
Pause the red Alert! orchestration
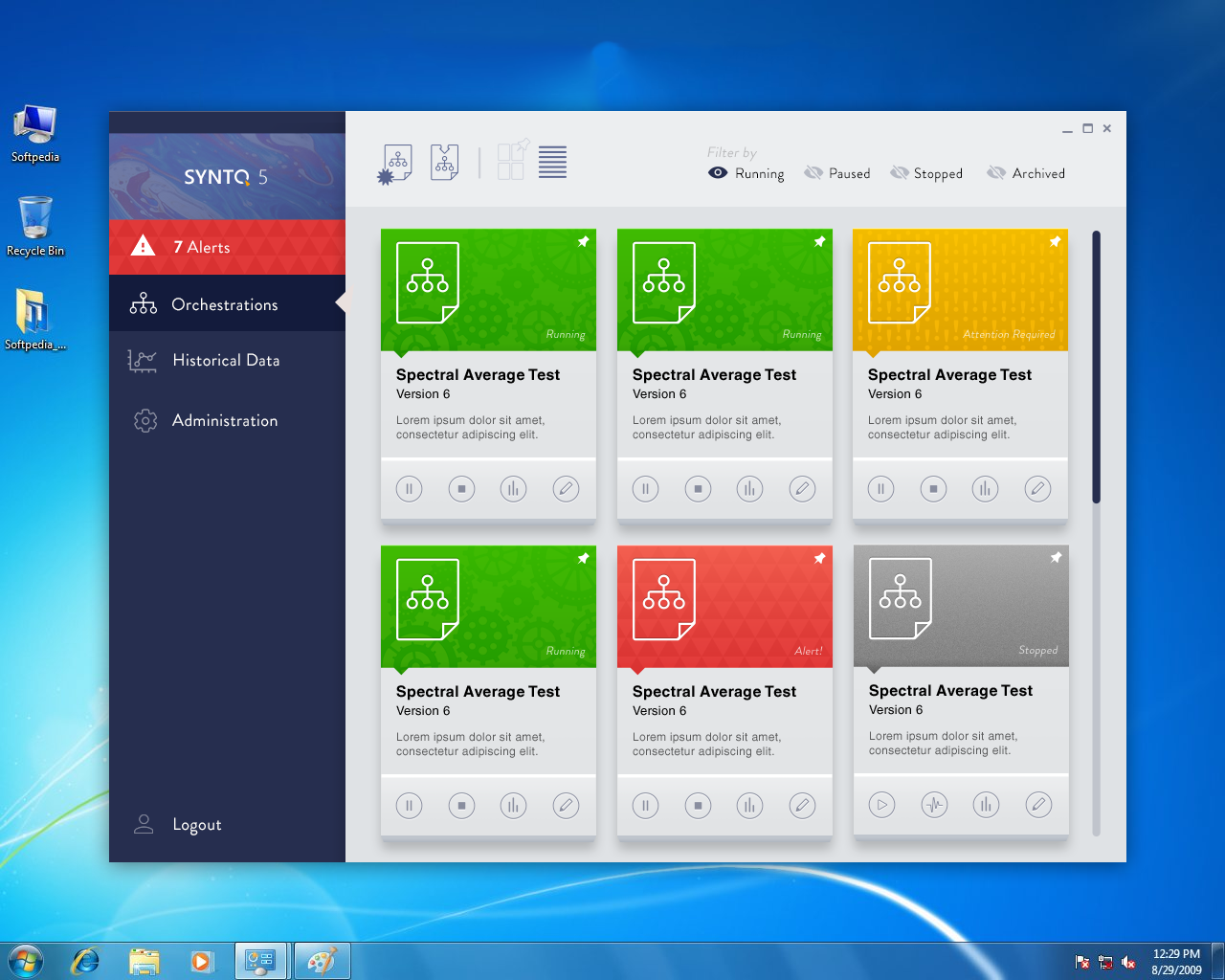[645, 806]
